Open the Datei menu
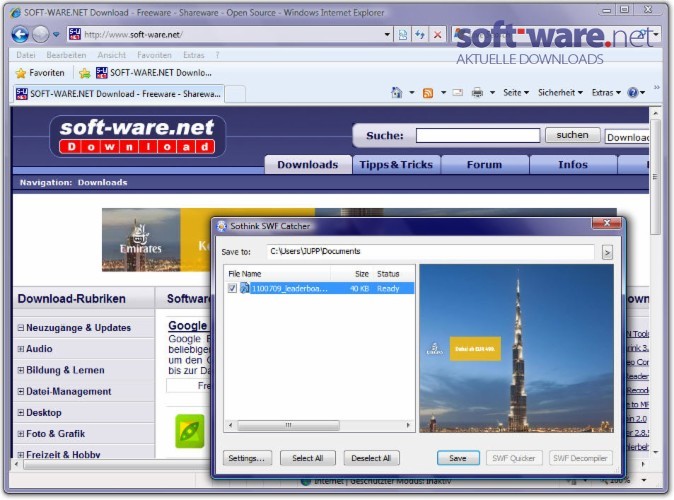The width and height of the screenshot is (674, 500). 26,55
